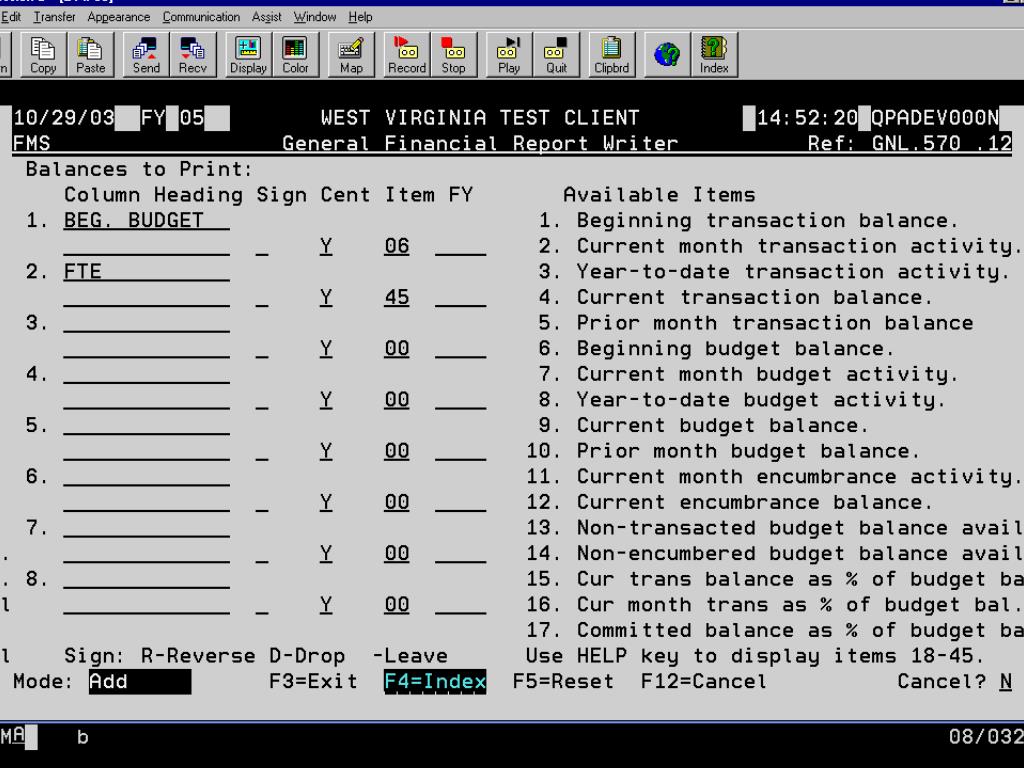Open the Display settings icon
This screenshot has width=1024, height=768.
[248, 56]
